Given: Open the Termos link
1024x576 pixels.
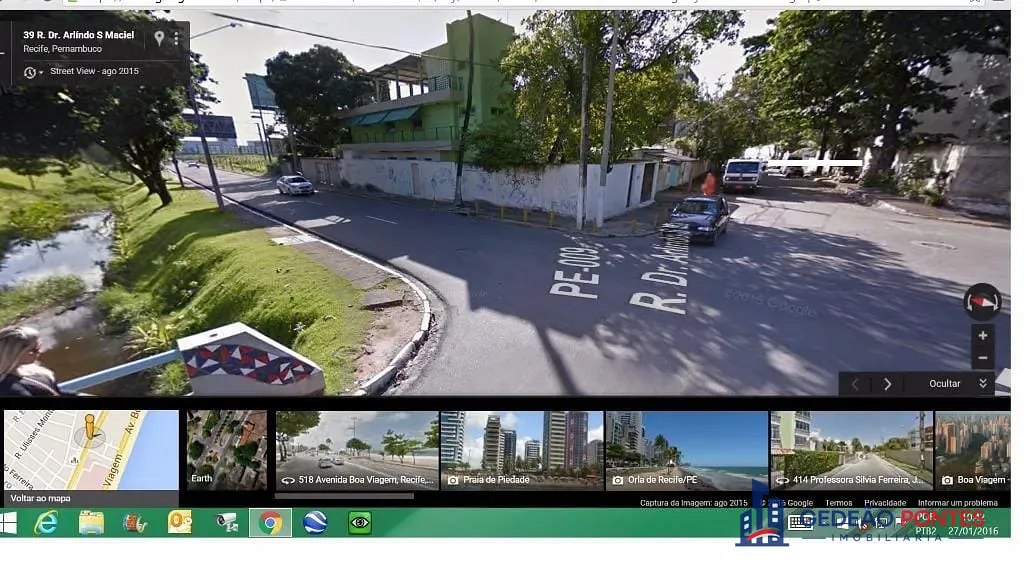Looking at the screenshot, I should (839, 503).
